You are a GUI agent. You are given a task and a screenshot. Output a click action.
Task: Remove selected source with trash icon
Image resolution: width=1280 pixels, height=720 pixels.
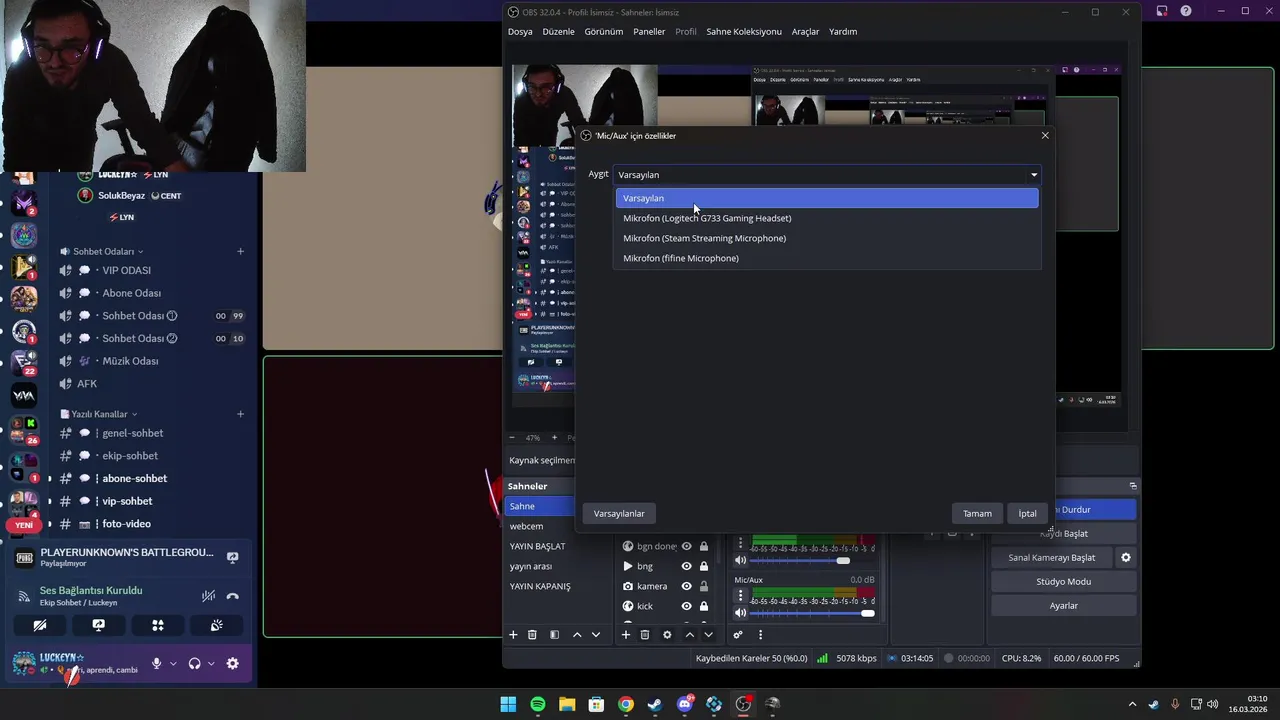(645, 635)
